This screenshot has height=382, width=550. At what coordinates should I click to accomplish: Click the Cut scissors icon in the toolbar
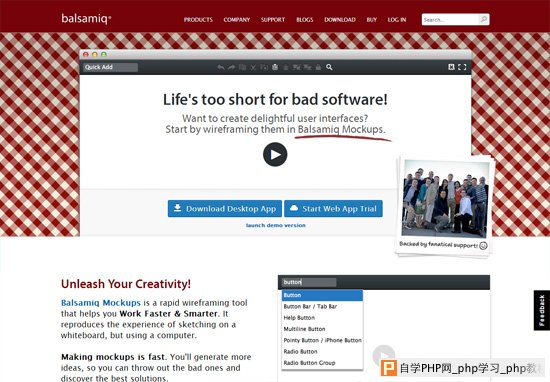click(253, 67)
